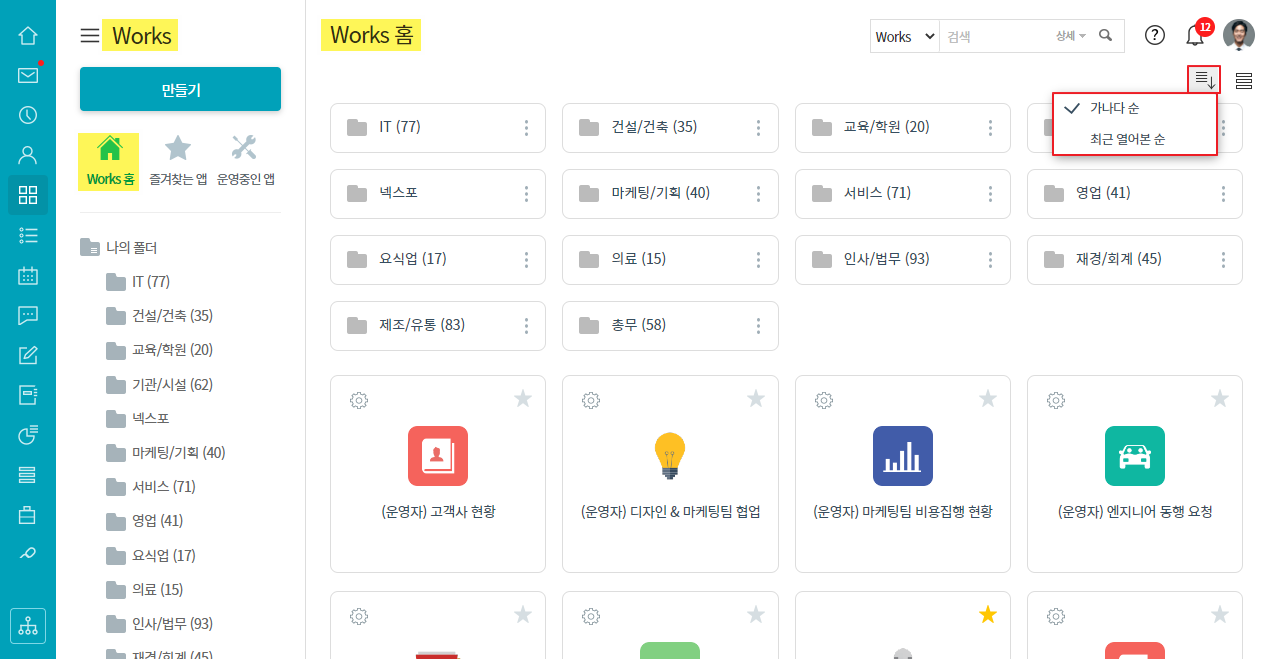The image size is (1283, 659).
Task: Click the 만들기 button
Action: pos(180,89)
